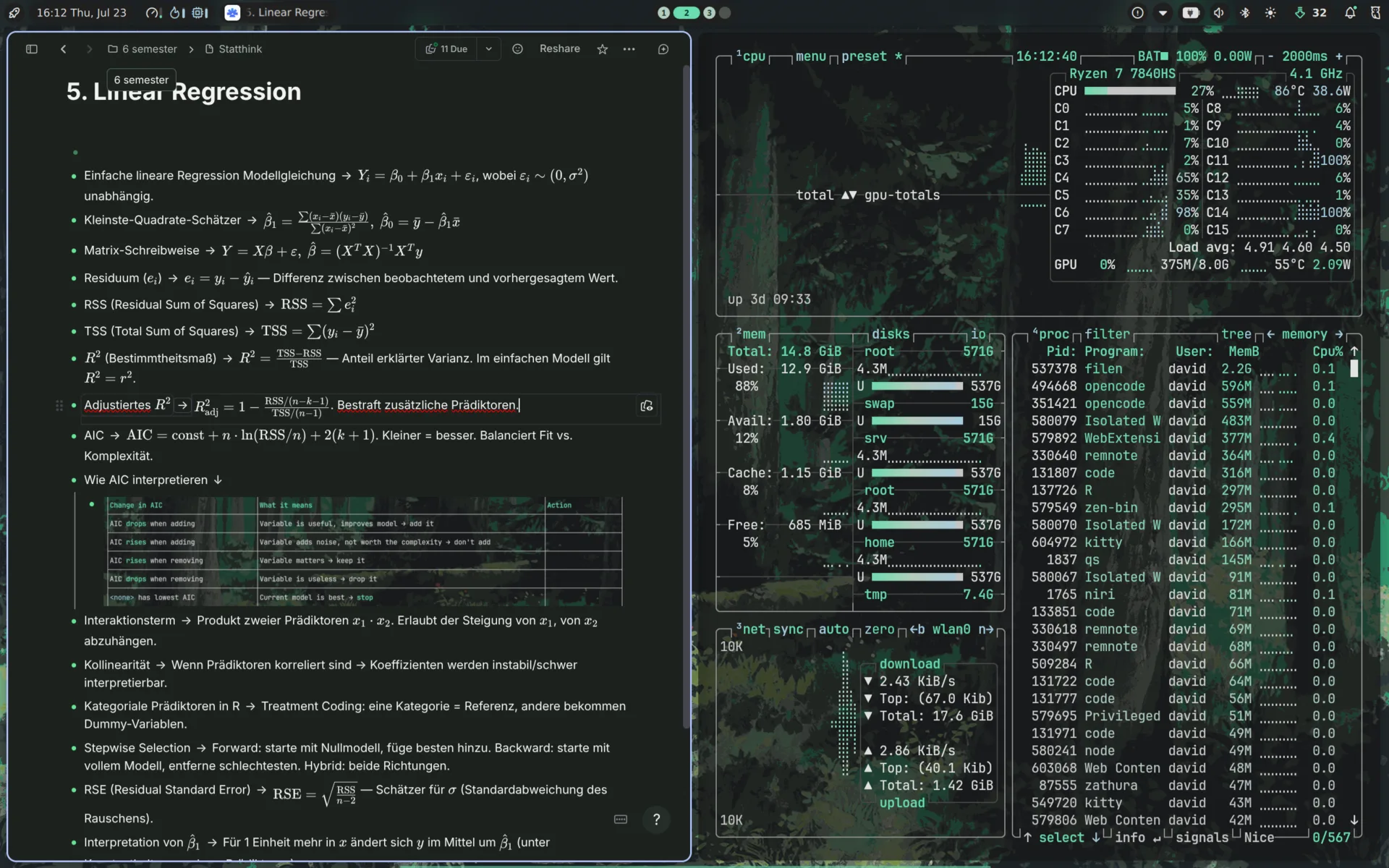Screen dimensions: 1389x868
Task: Switch to workspace 1 indicator
Action: (663, 12)
